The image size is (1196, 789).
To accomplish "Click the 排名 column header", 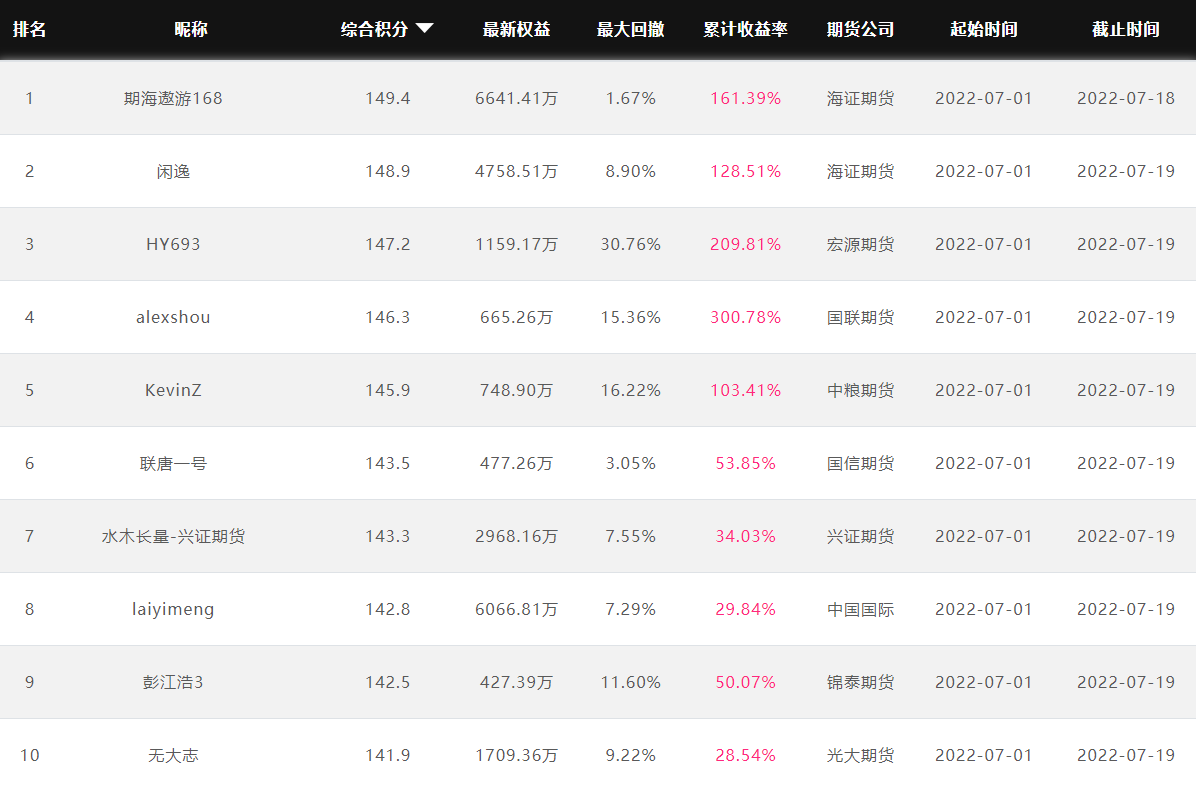I will [30, 29].
